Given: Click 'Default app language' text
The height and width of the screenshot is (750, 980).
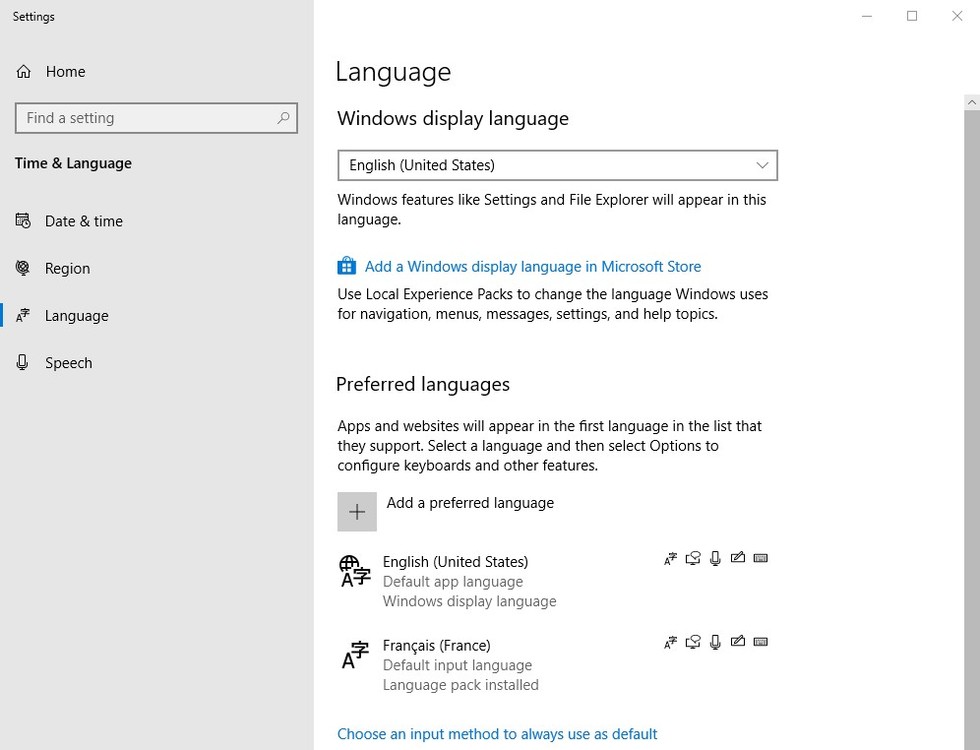Looking at the screenshot, I should pos(453,582).
